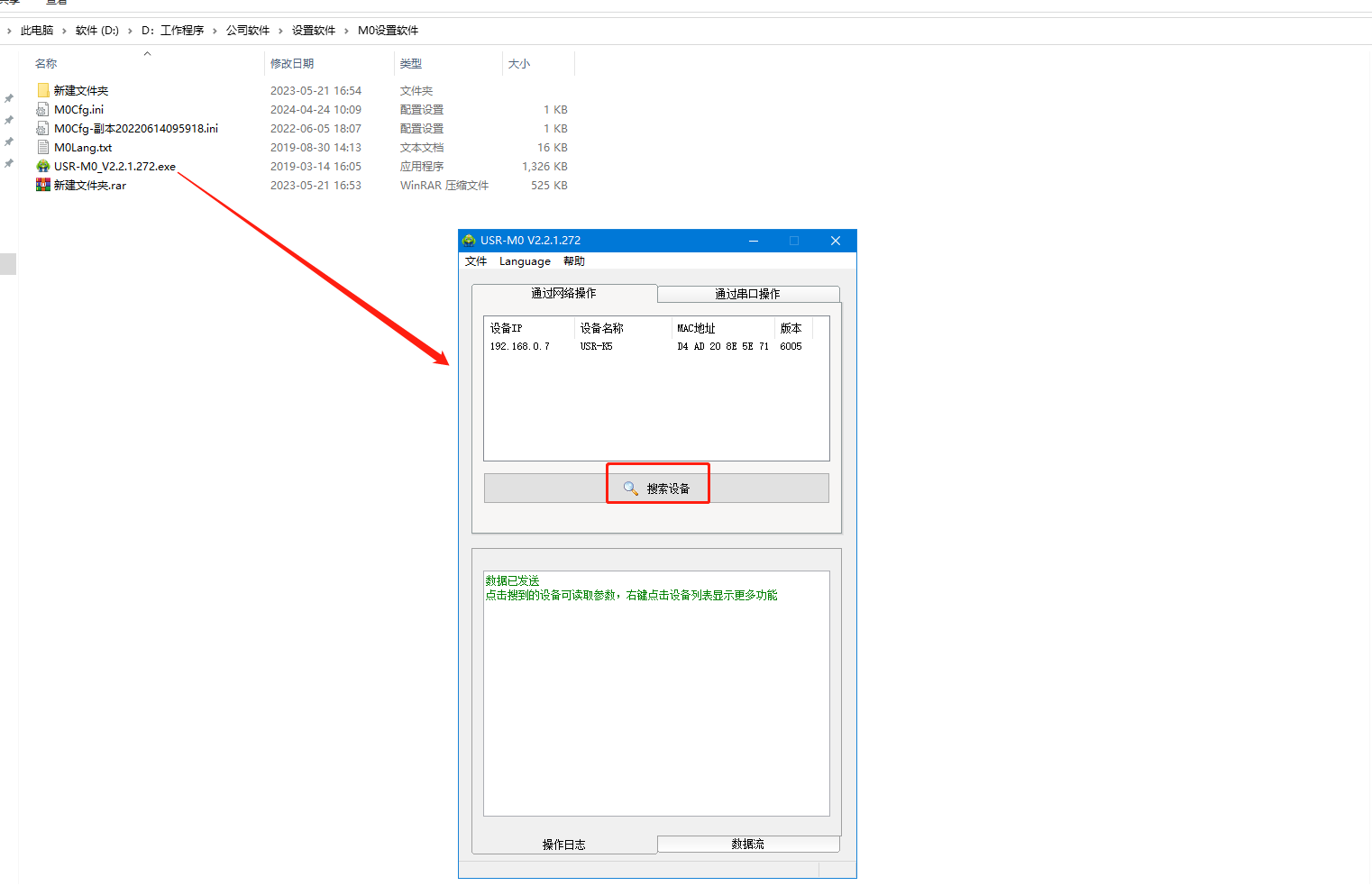1372x886 pixels.
Task: Click the USR-M0 title bar app icon
Action: (469, 241)
